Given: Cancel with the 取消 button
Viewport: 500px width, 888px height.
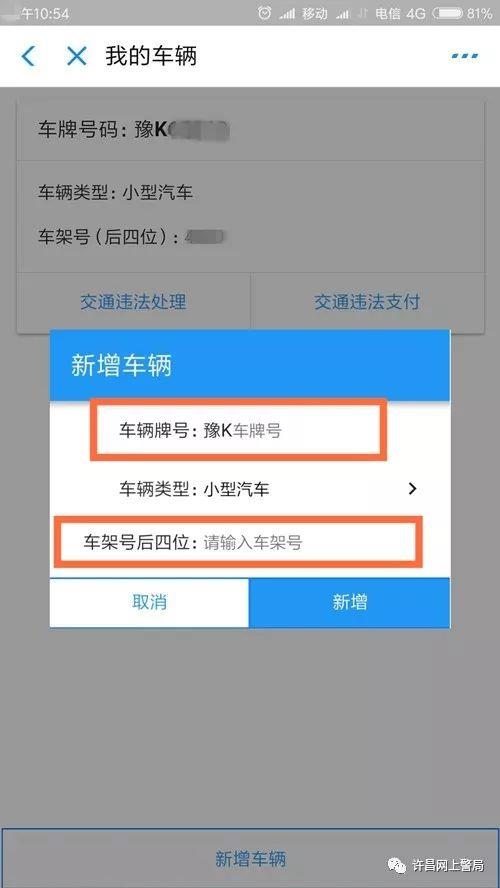Looking at the screenshot, I should pyautogui.click(x=149, y=603).
